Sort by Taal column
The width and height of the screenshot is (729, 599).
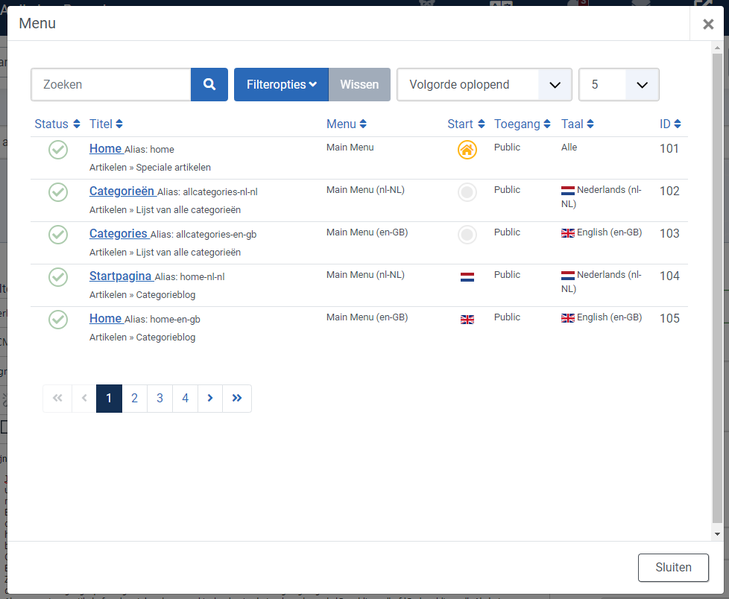coord(577,124)
